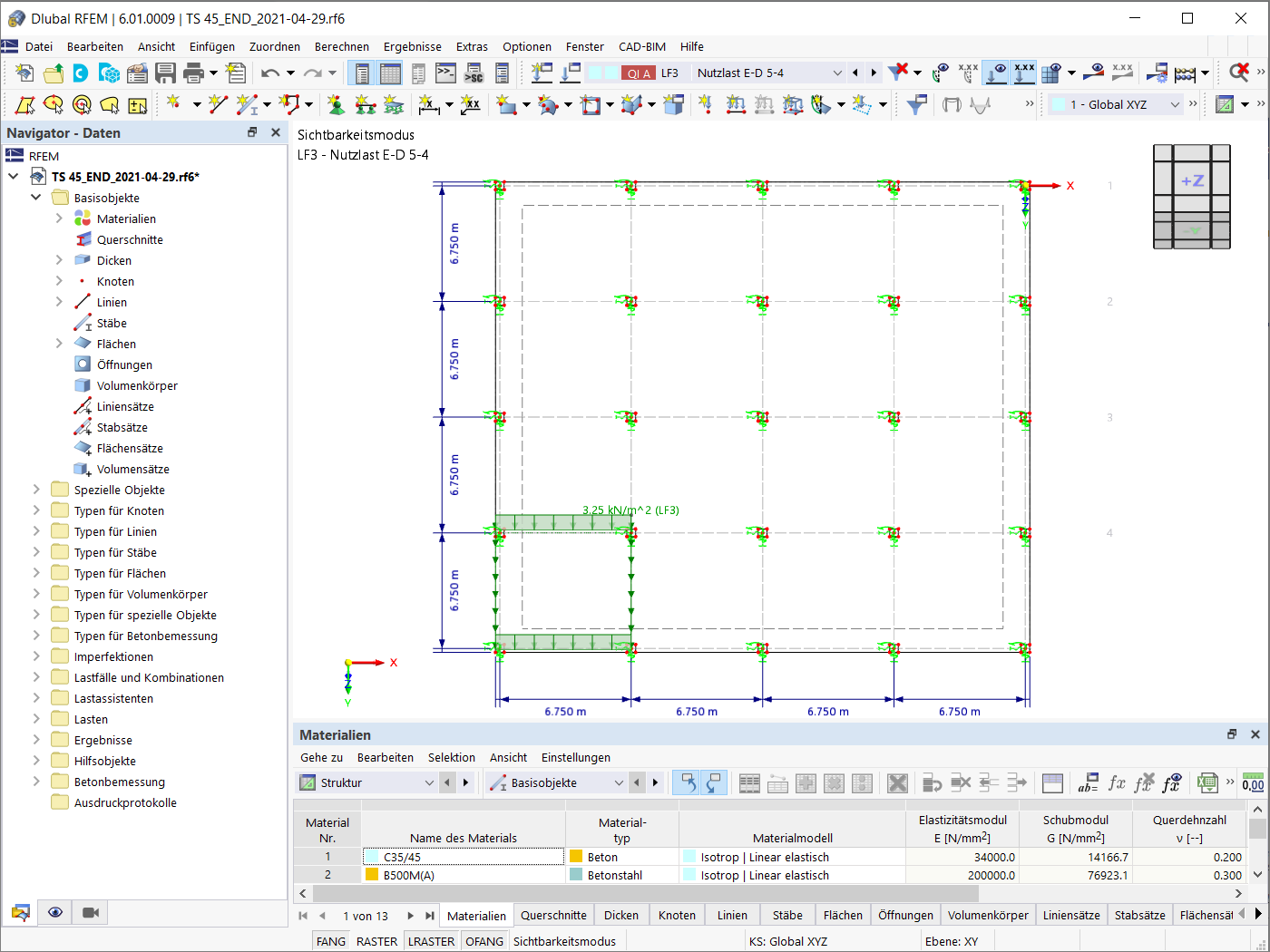Click the Beton material type color swatch
1270x952 pixels.
[576, 857]
